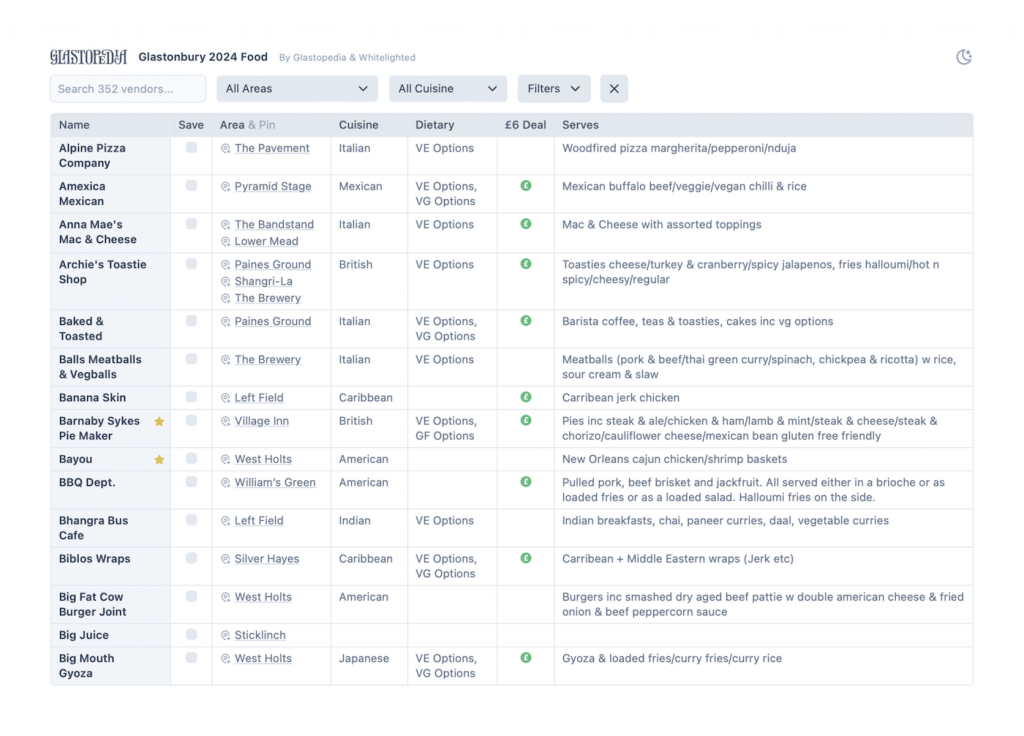Expand the Filters dropdown
The width and height of the screenshot is (1024, 736).
[x=554, y=89]
